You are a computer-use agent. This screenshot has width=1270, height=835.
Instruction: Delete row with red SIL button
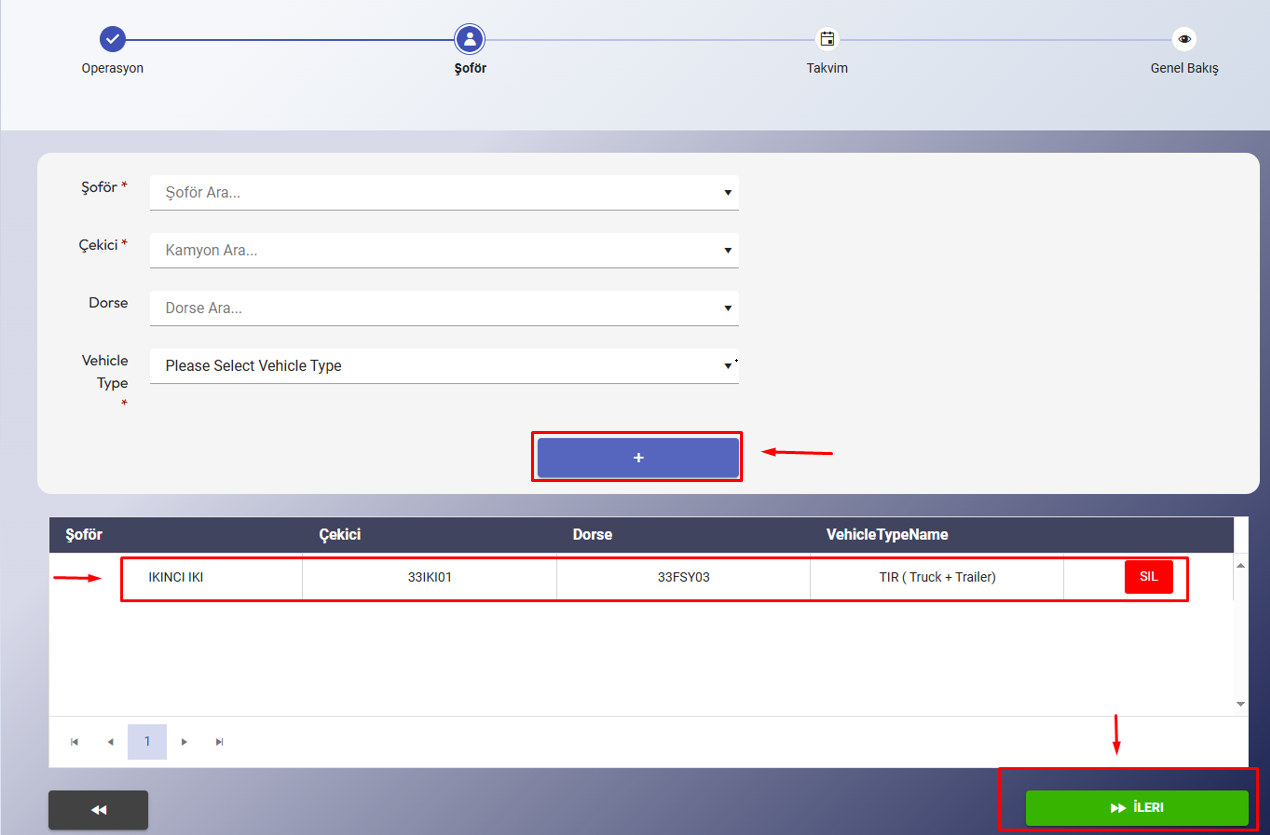click(1148, 577)
